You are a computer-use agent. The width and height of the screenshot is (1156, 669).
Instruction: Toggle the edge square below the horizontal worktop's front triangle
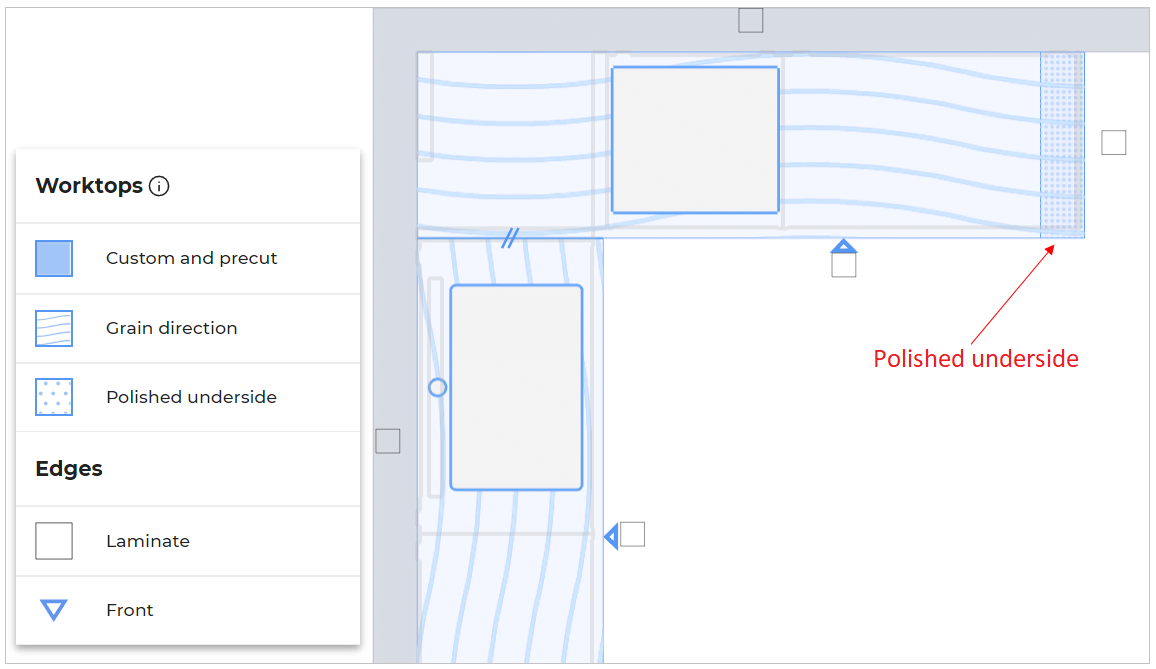coord(844,266)
